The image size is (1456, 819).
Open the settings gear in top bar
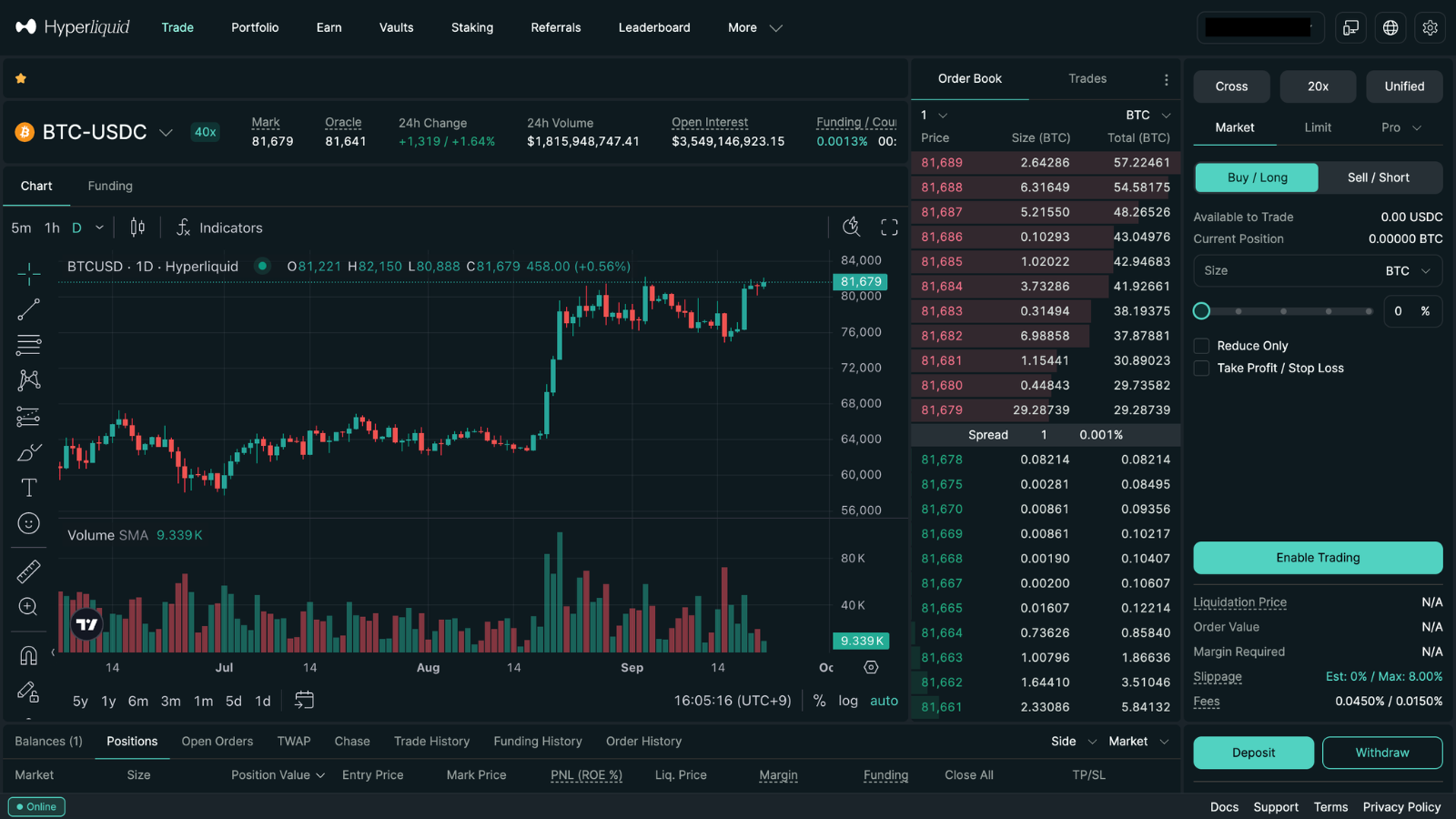point(1431,28)
